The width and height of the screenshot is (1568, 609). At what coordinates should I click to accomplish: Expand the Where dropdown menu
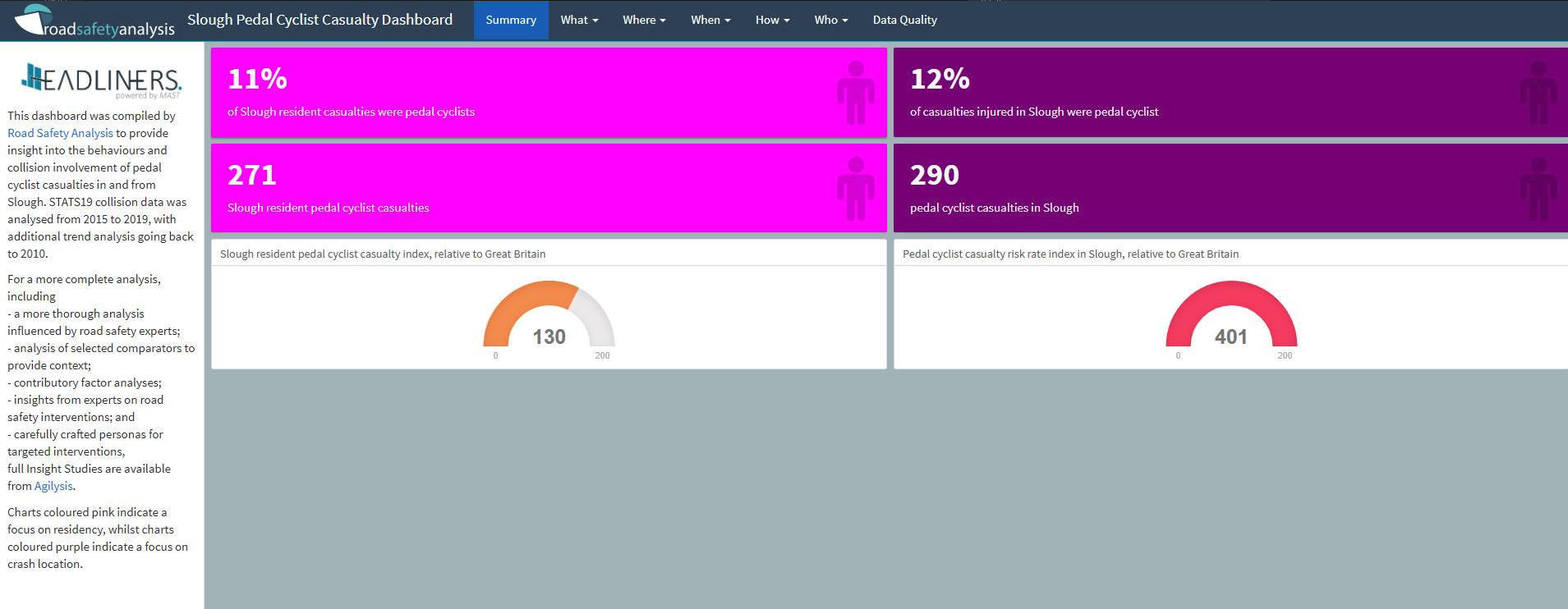coord(644,20)
